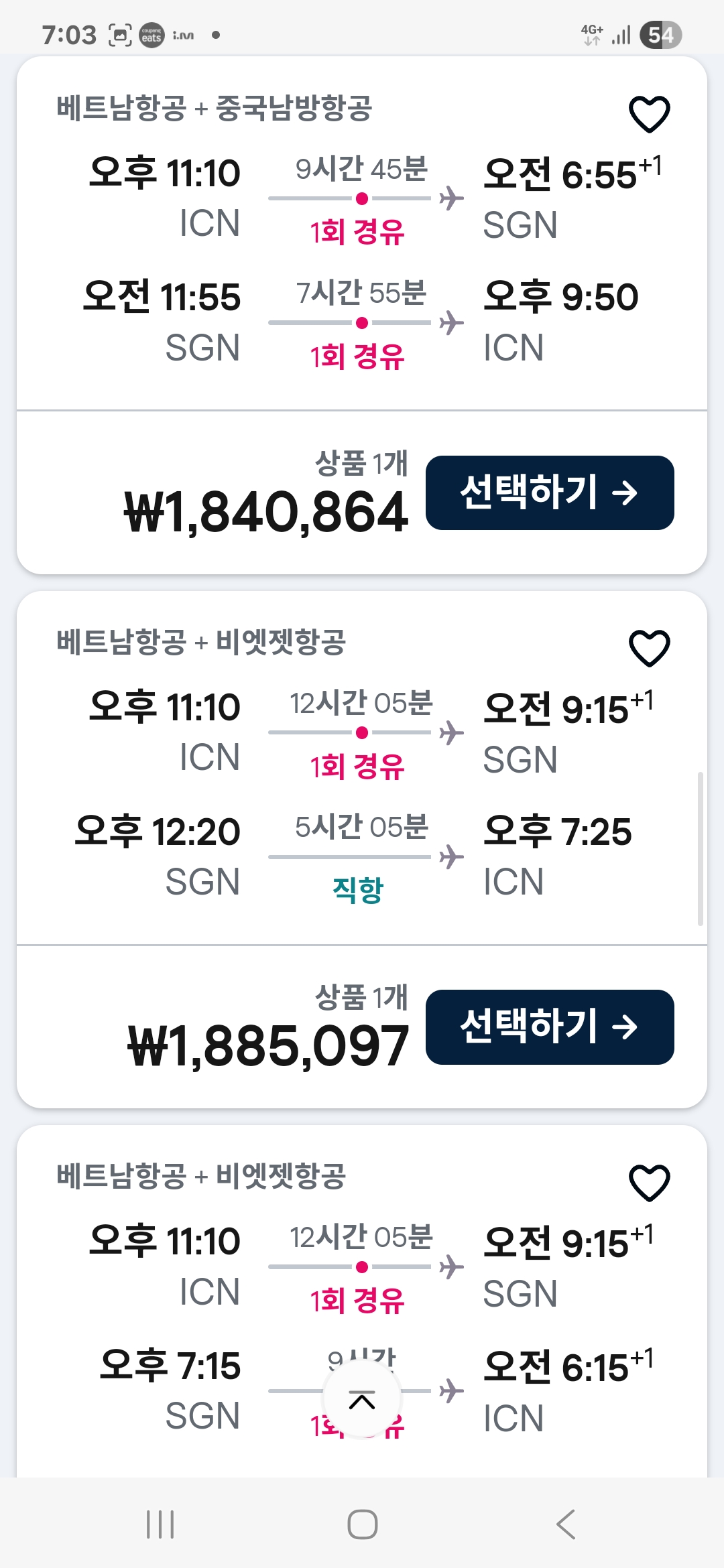Tap 선택하기 for the ₩1,885,097 flight
Image resolution: width=724 pixels, height=1568 pixels.
[x=550, y=1027]
